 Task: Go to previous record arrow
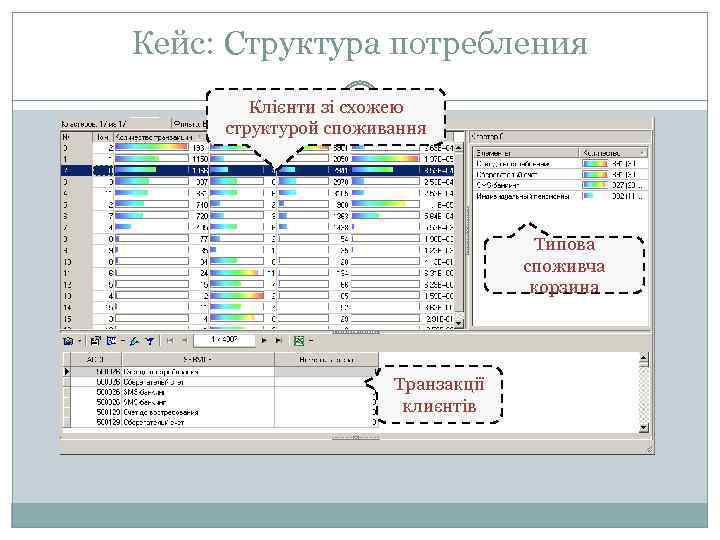click(x=185, y=340)
